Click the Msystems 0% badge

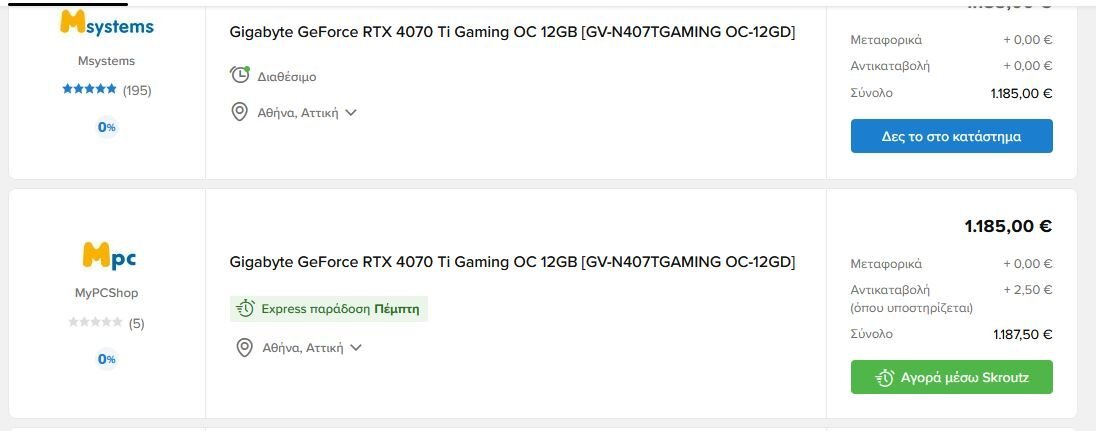coord(106,127)
